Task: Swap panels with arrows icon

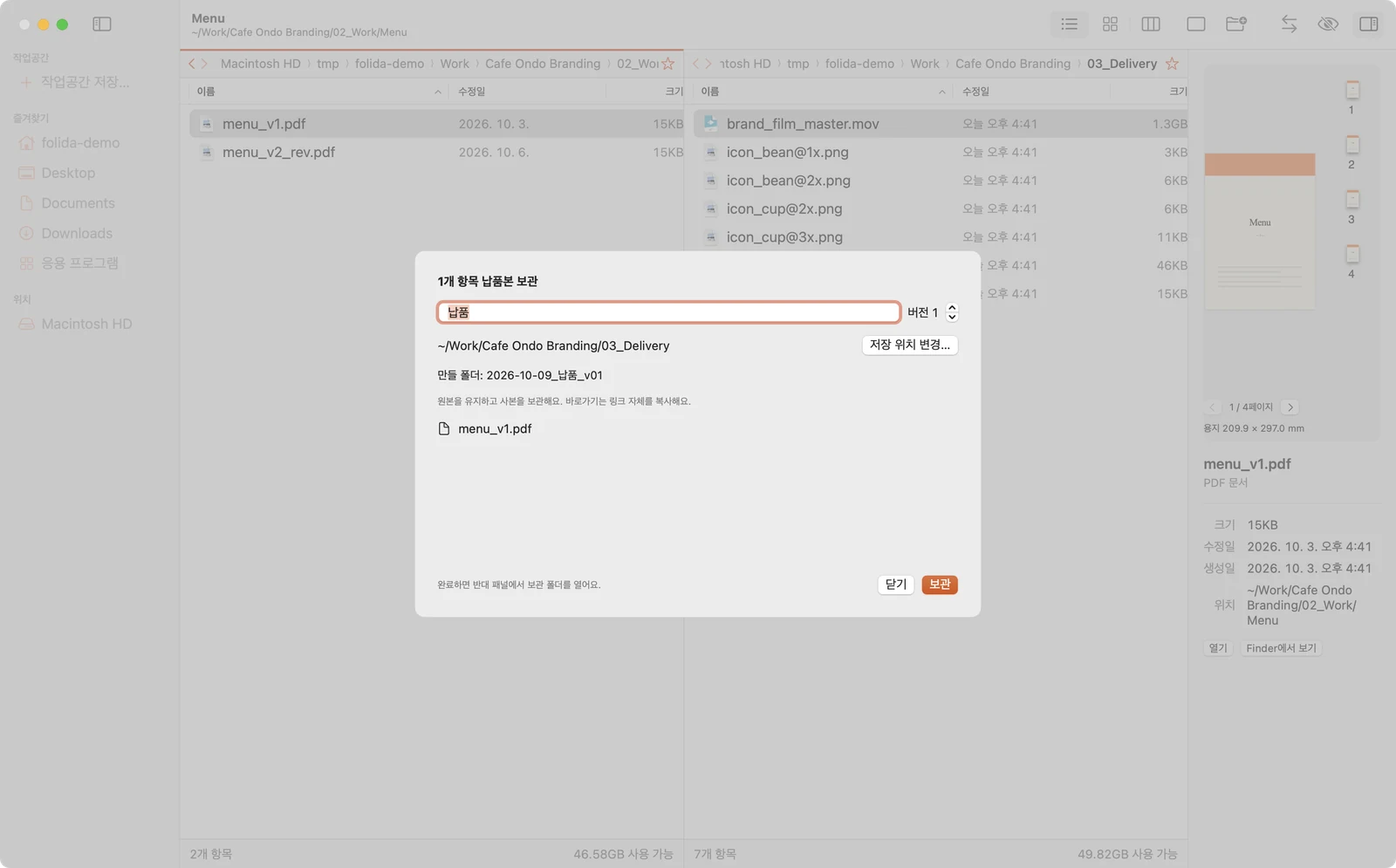Action: 1289,24
